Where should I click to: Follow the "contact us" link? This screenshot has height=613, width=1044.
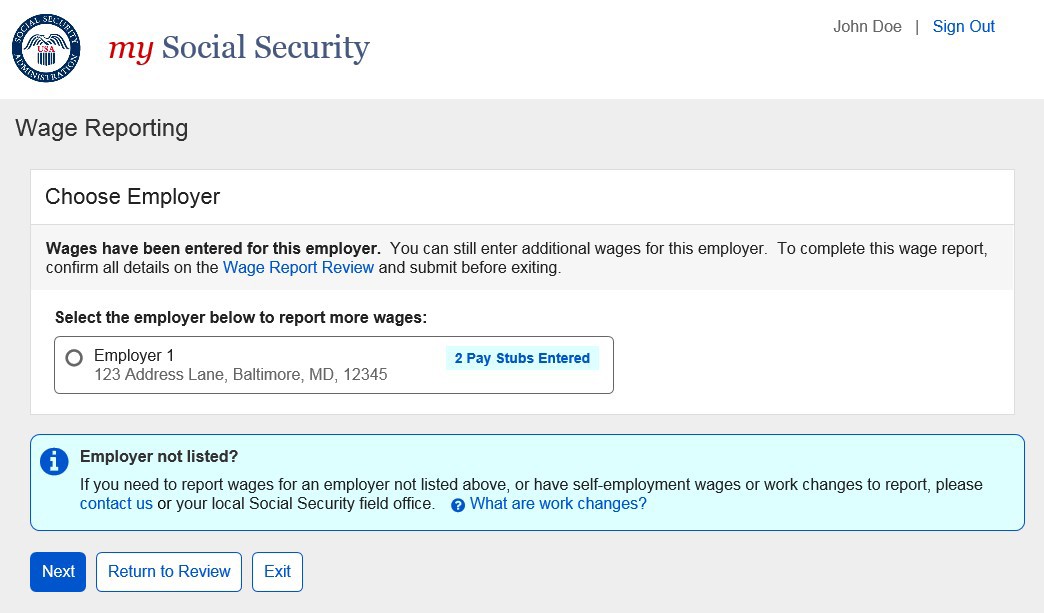pos(116,503)
